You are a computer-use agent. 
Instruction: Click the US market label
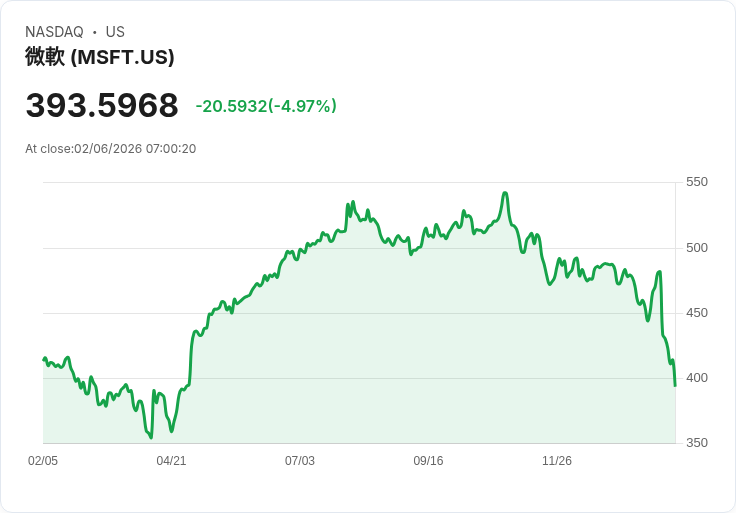115,32
